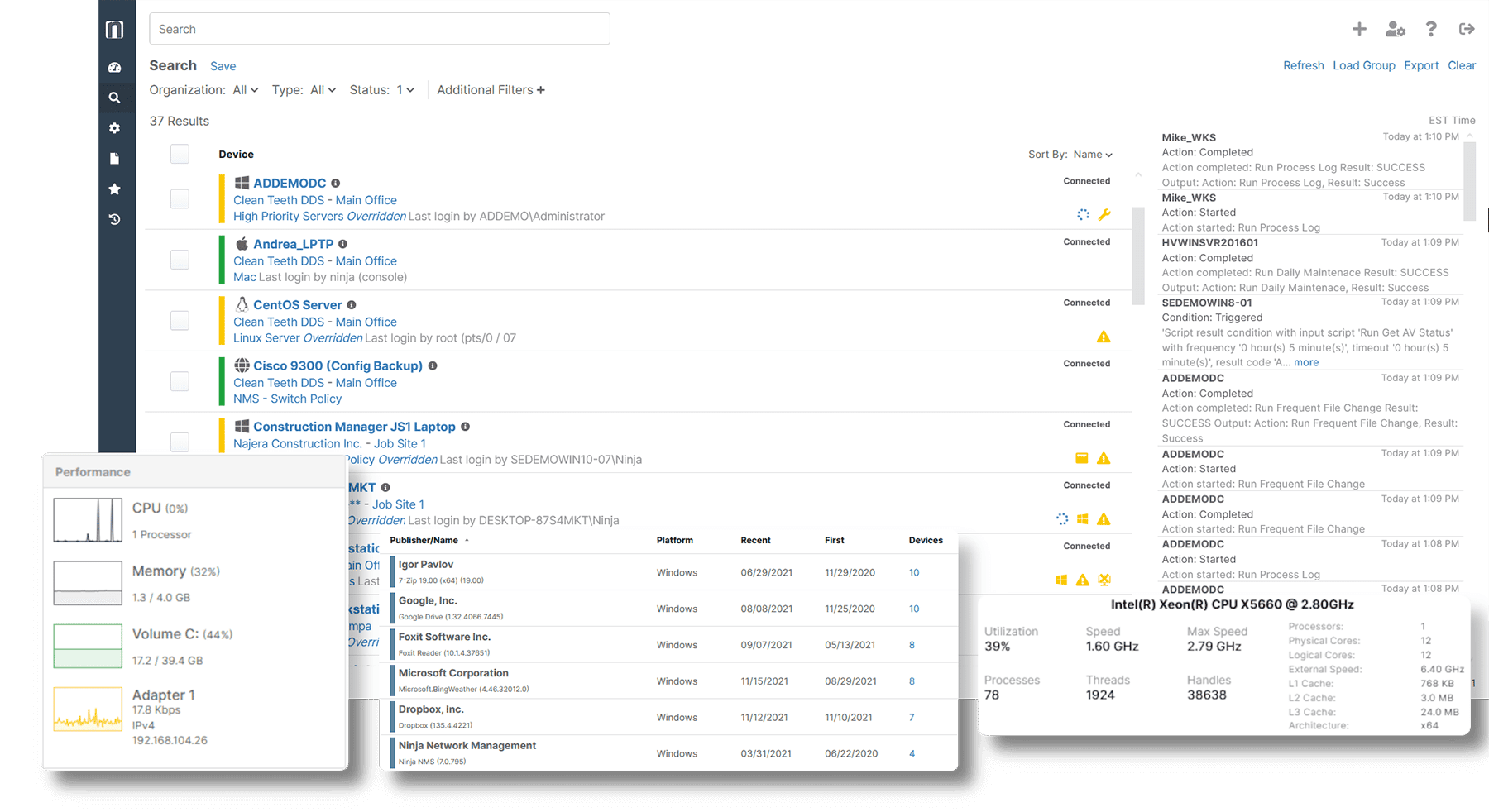Check the checkbox next to Andrea_LPTP
Image resolution: width=1489 pixels, height=812 pixels.
pyautogui.click(x=180, y=259)
